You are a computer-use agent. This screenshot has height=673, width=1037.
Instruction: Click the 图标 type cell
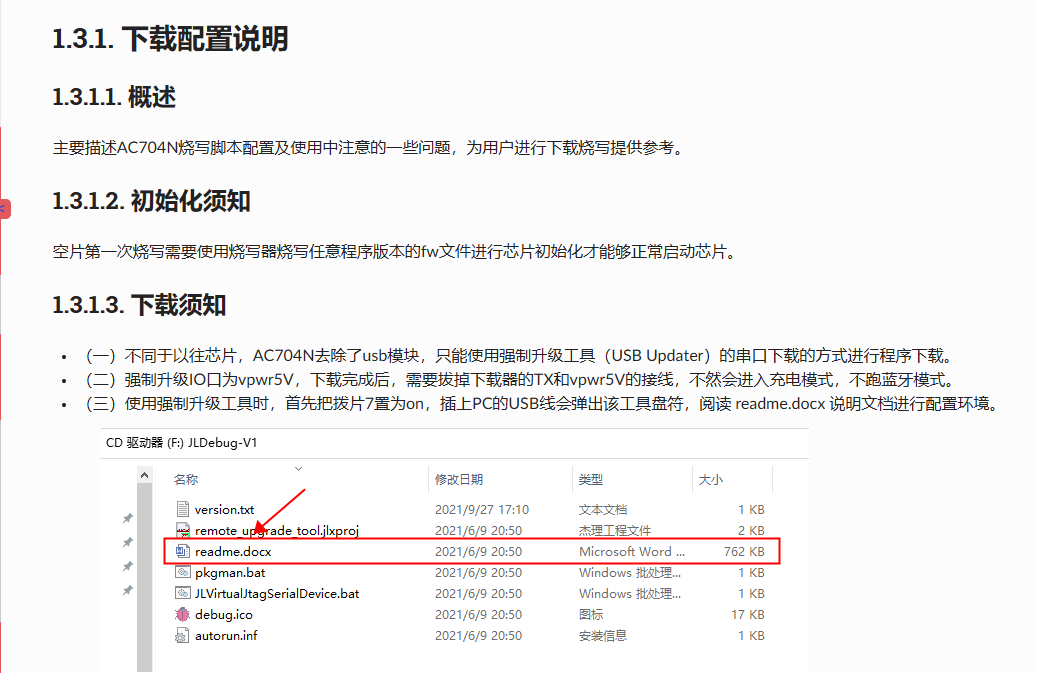coord(591,615)
